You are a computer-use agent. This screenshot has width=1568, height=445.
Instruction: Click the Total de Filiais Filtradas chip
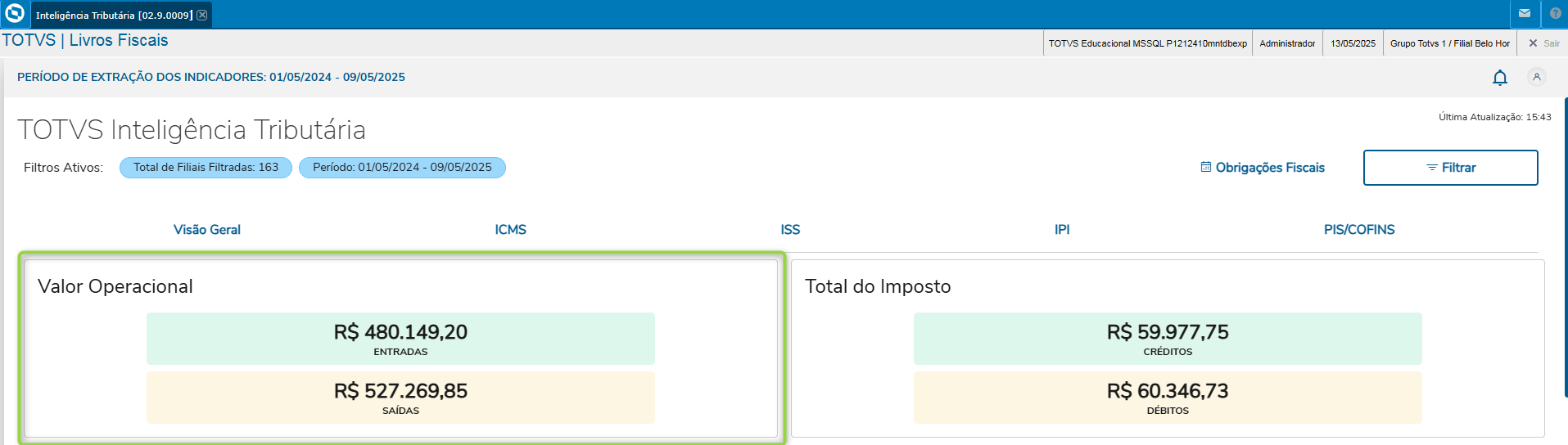pos(206,168)
